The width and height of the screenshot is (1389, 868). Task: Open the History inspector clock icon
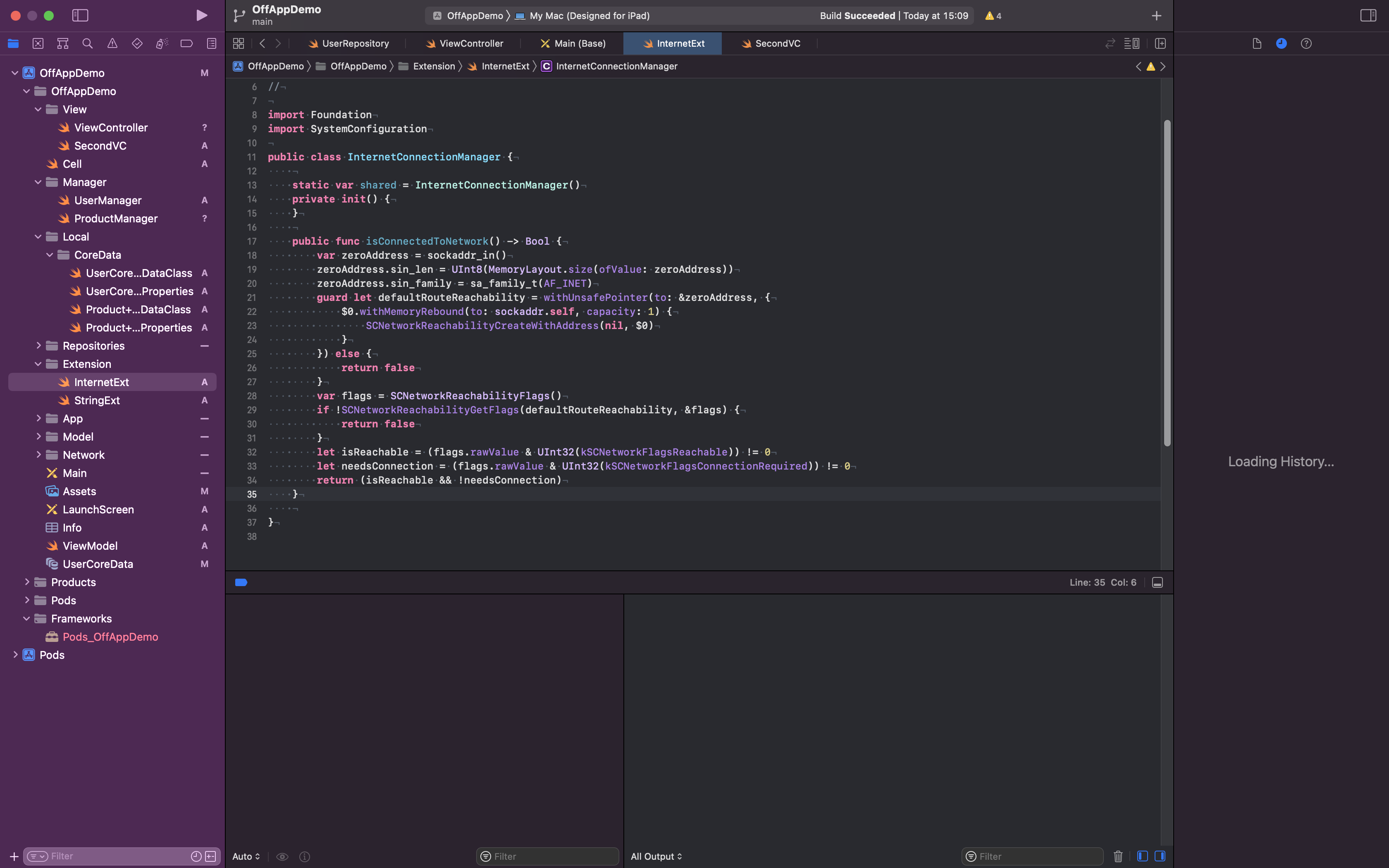tap(1281, 43)
